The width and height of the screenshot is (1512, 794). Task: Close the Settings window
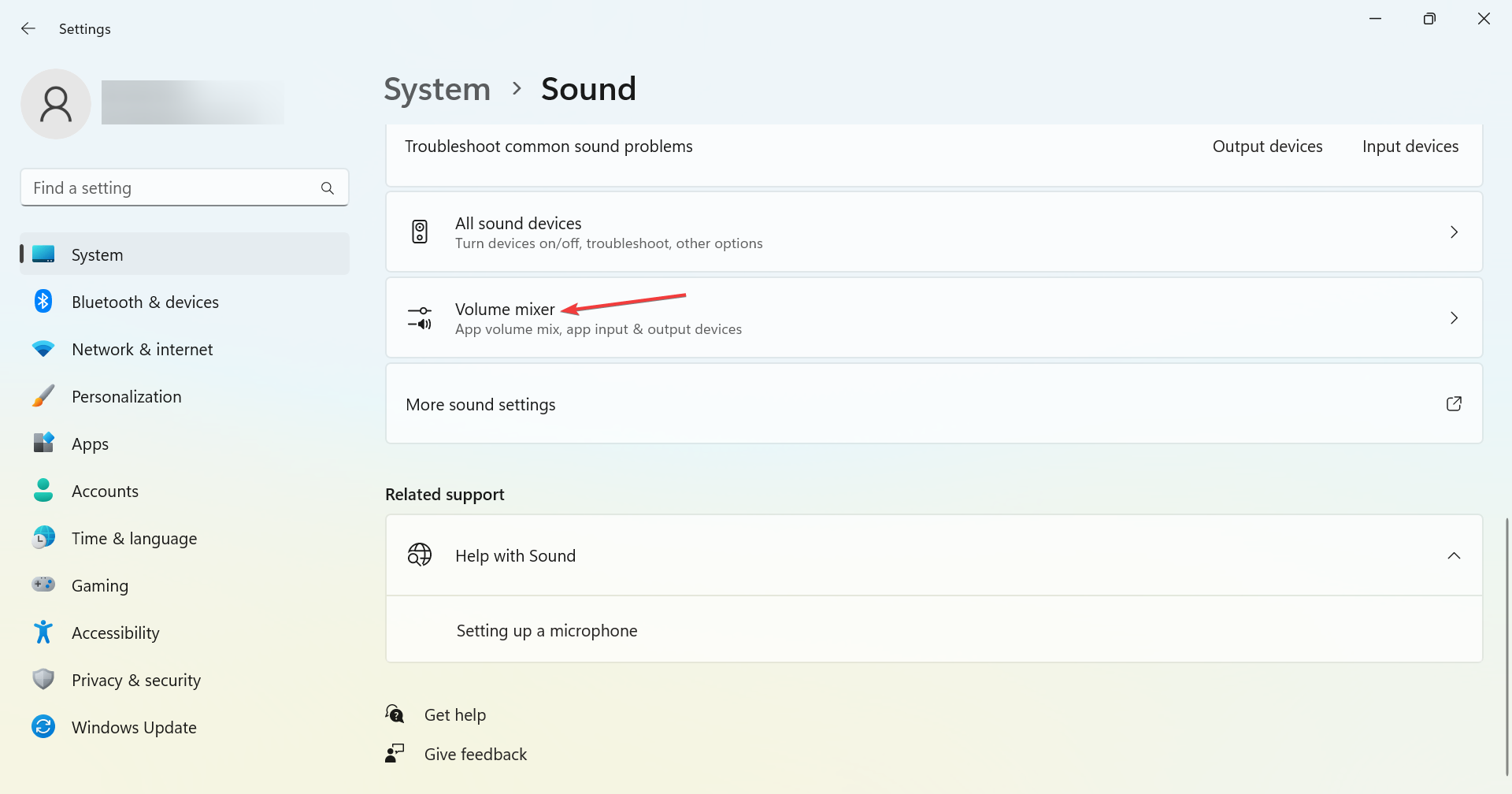(x=1484, y=18)
